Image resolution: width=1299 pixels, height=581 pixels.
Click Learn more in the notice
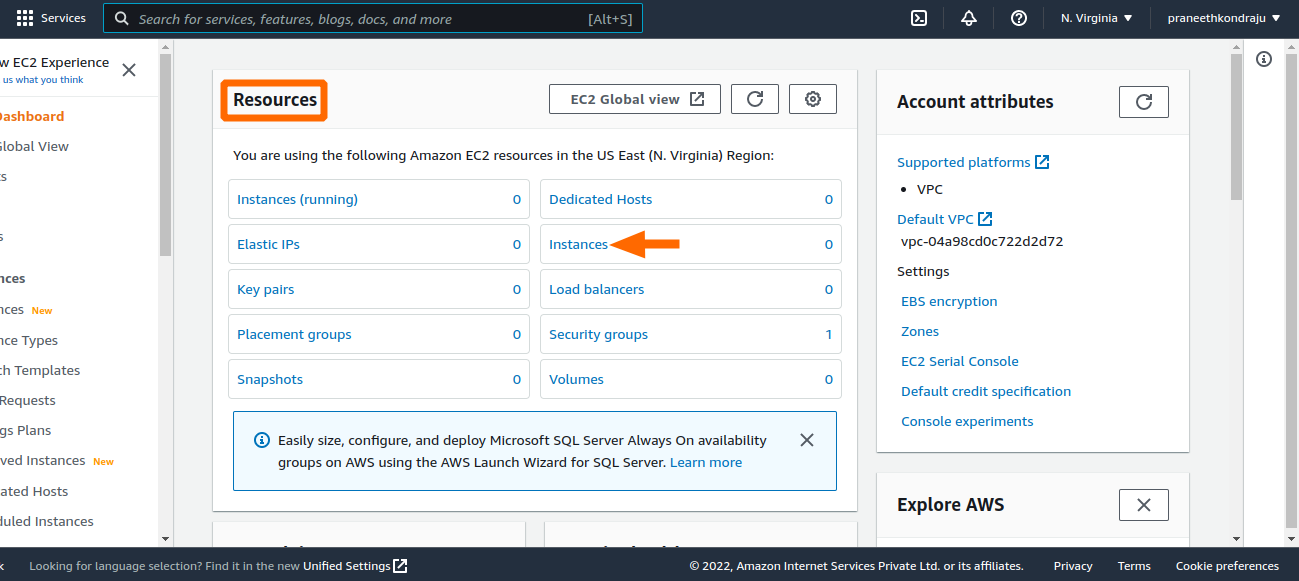point(706,462)
